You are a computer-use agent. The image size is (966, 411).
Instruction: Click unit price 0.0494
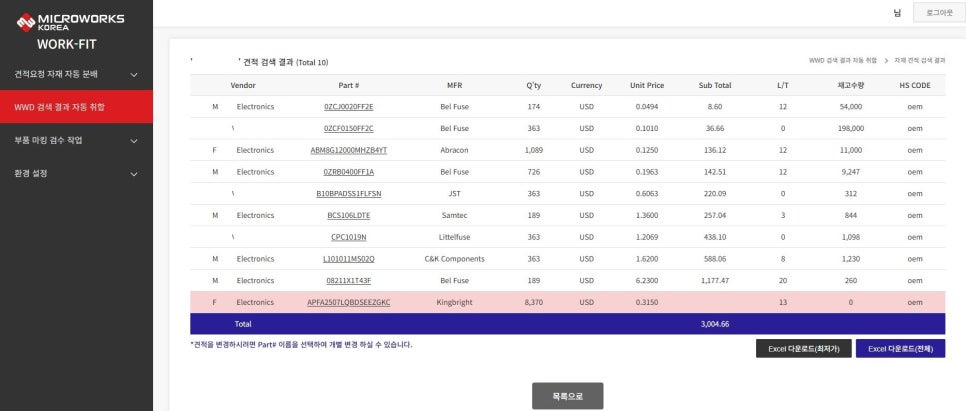click(647, 107)
